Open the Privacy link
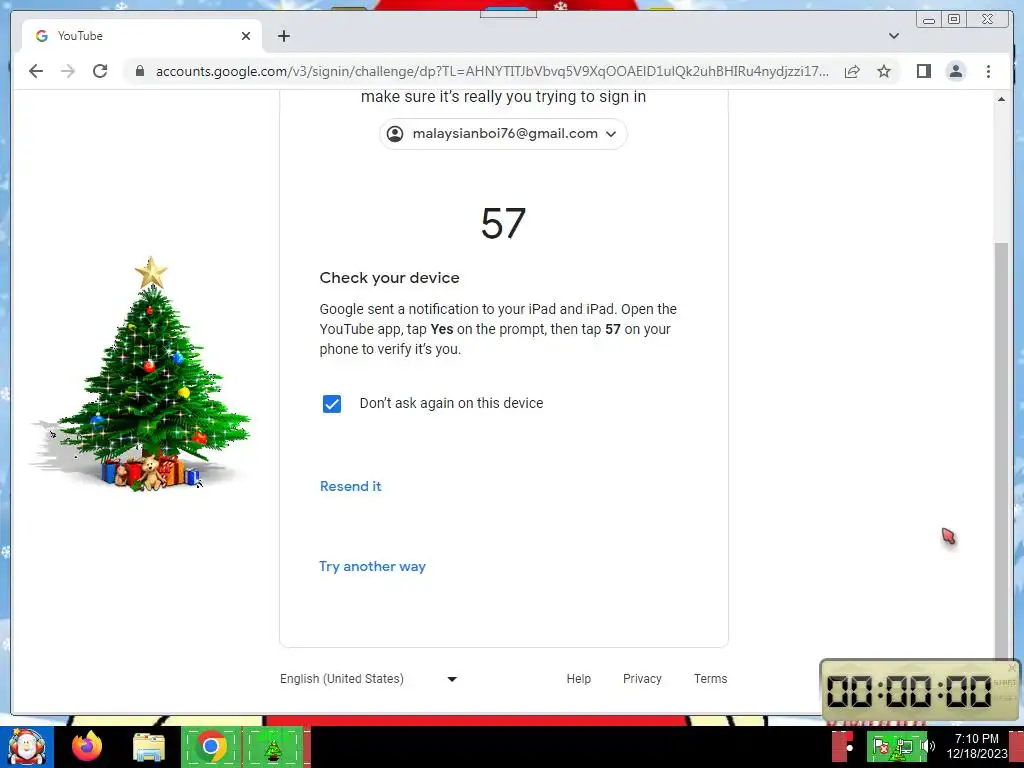Image resolution: width=1024 pixels, height=768 pixels. click(642, 679)
